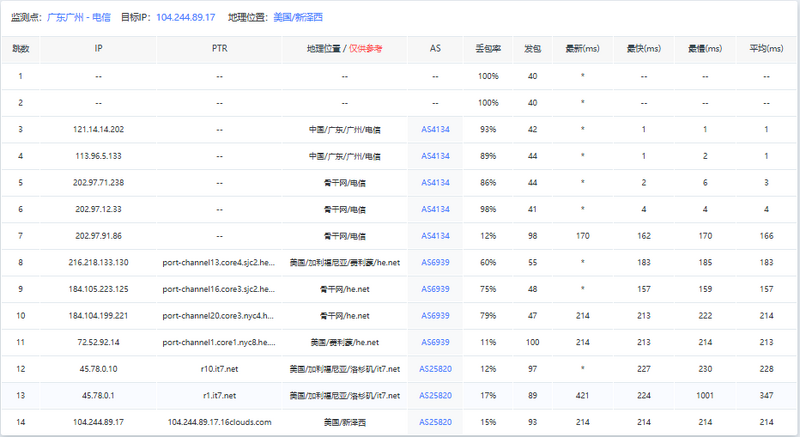Screen dimensions: 800x437
Task: Open AS6939 link for hop 184.104.199.221
Action: click(x=435, y=316)
